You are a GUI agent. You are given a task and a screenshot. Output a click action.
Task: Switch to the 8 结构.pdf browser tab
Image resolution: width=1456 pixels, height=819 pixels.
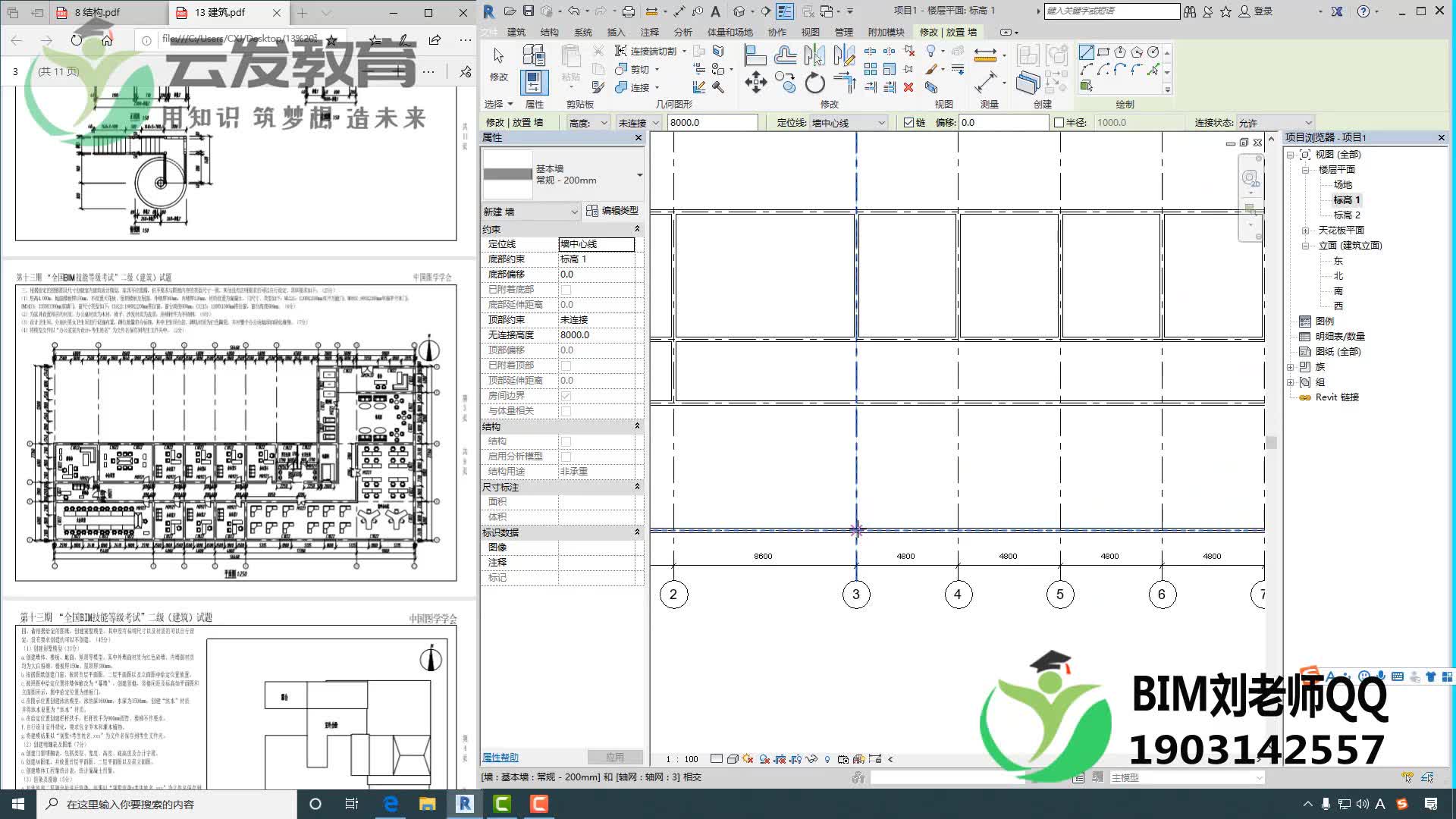[98, 12]
